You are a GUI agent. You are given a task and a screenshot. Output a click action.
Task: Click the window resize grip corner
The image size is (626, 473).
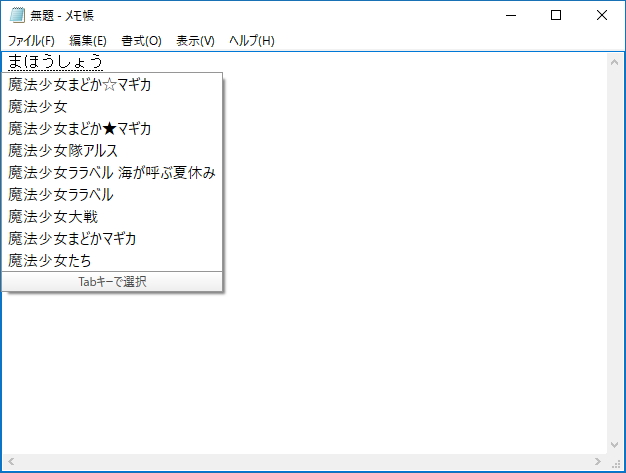click(616, 463)
